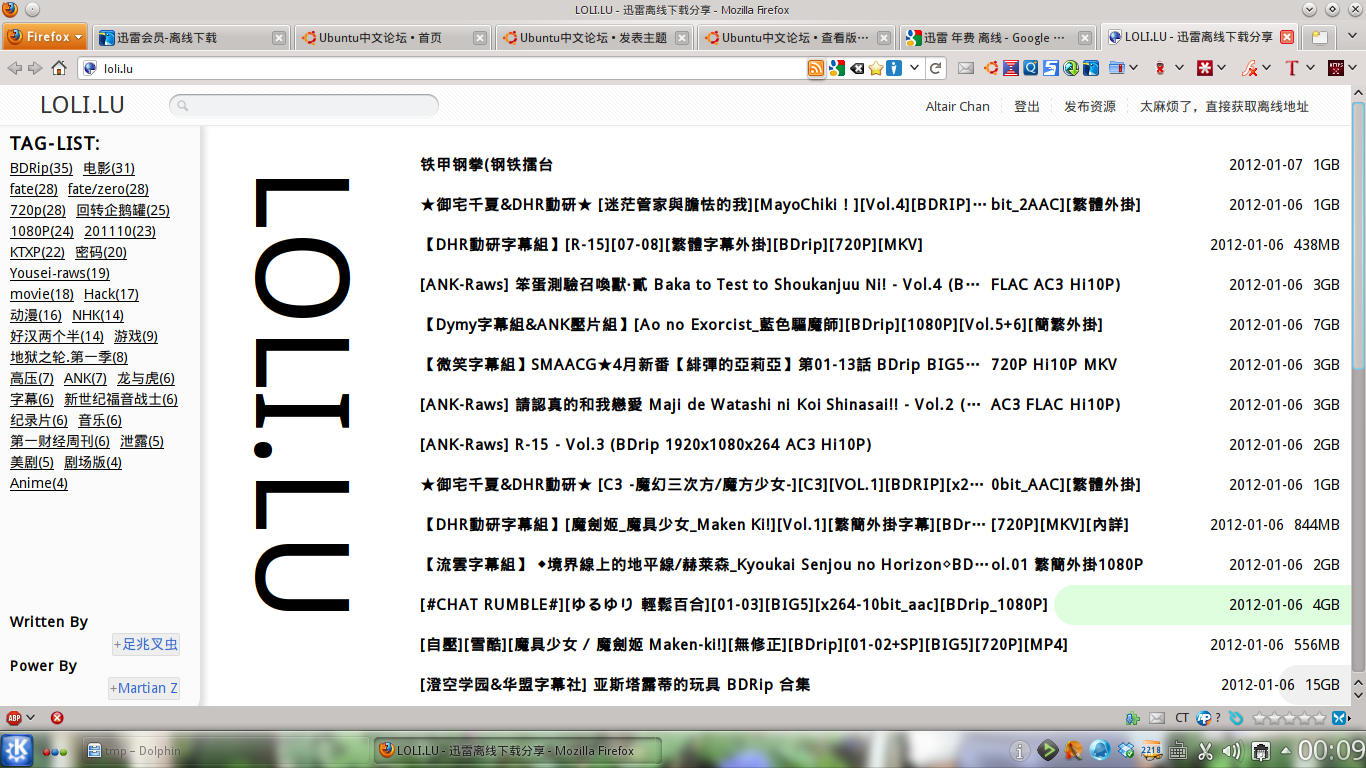Screen dimensions: 1366x768
Task: Select the Anime(4) tag
Action: coord(39,483)
